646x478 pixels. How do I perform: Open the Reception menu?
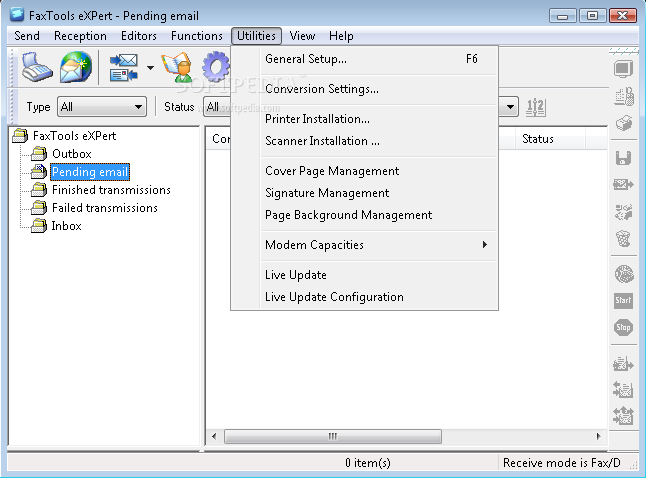point(80,36)
